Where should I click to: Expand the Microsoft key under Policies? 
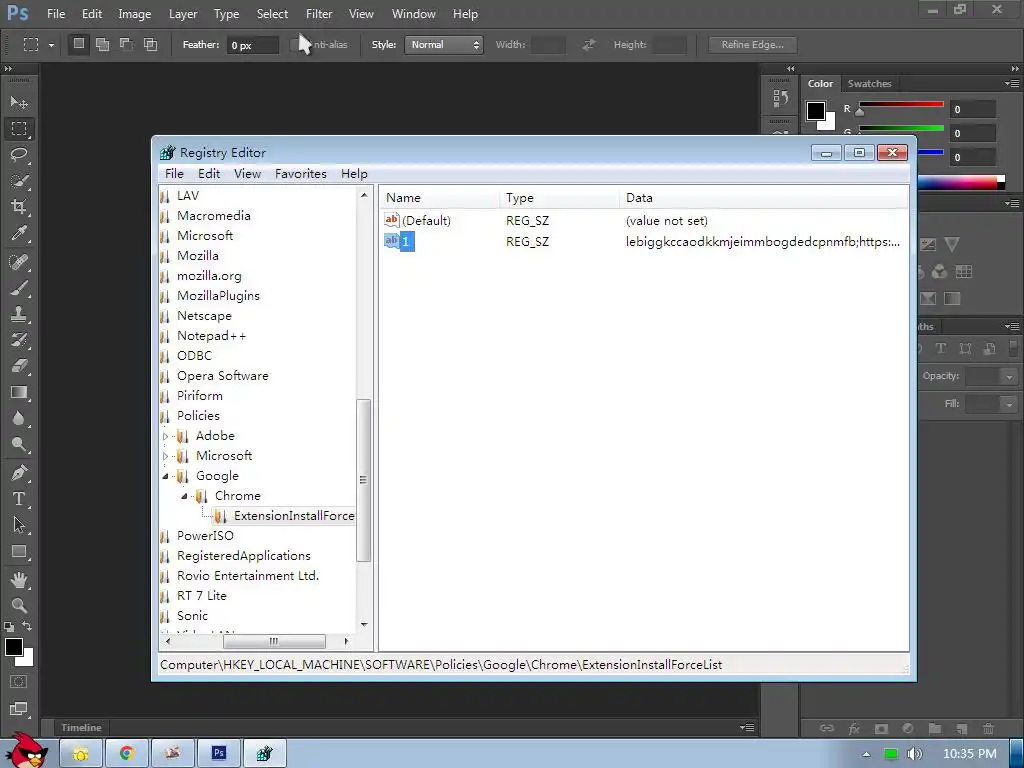pyautogui.click(x=165, y=456)
